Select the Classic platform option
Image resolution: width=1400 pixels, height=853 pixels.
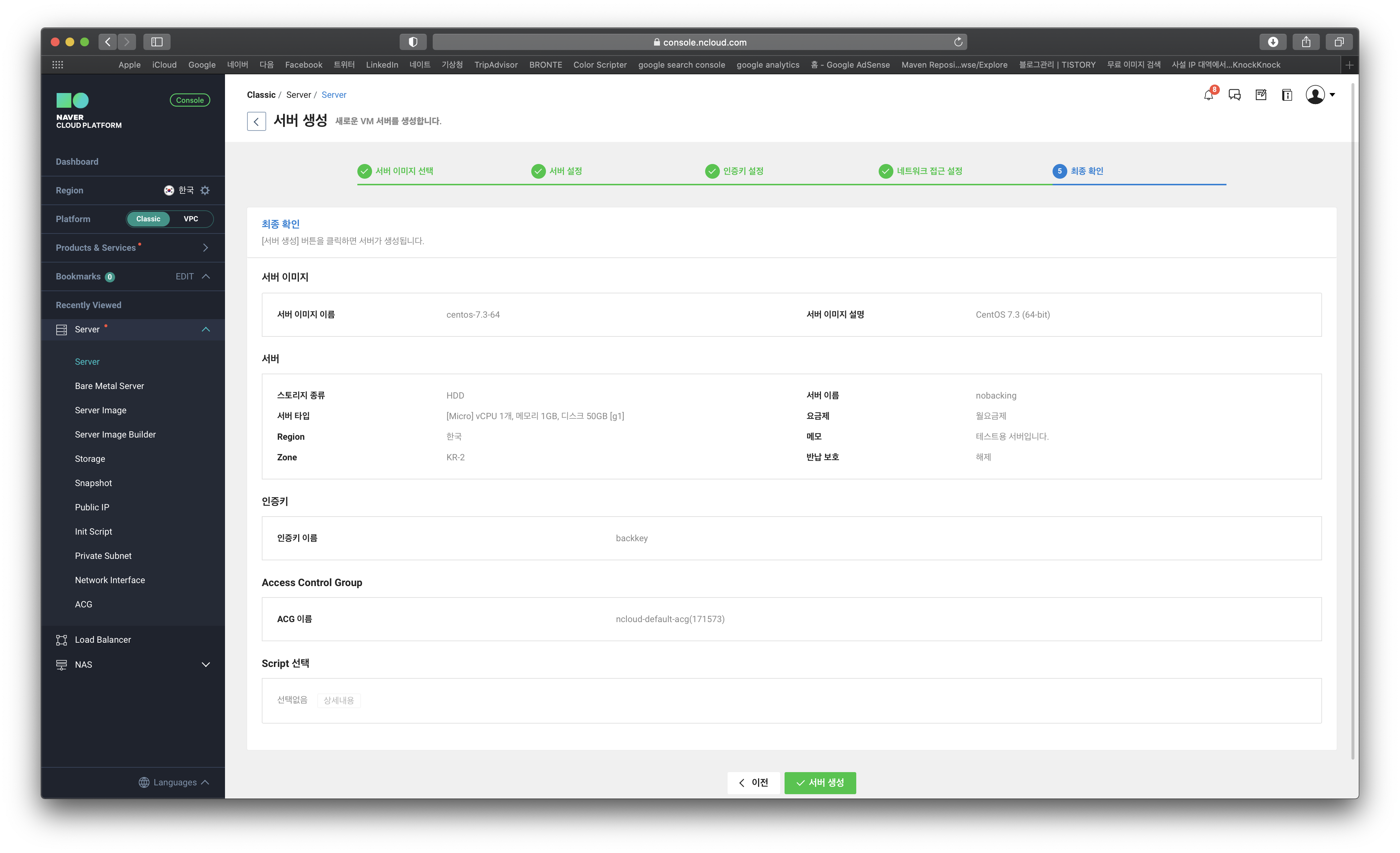click(x=148, y=219)
